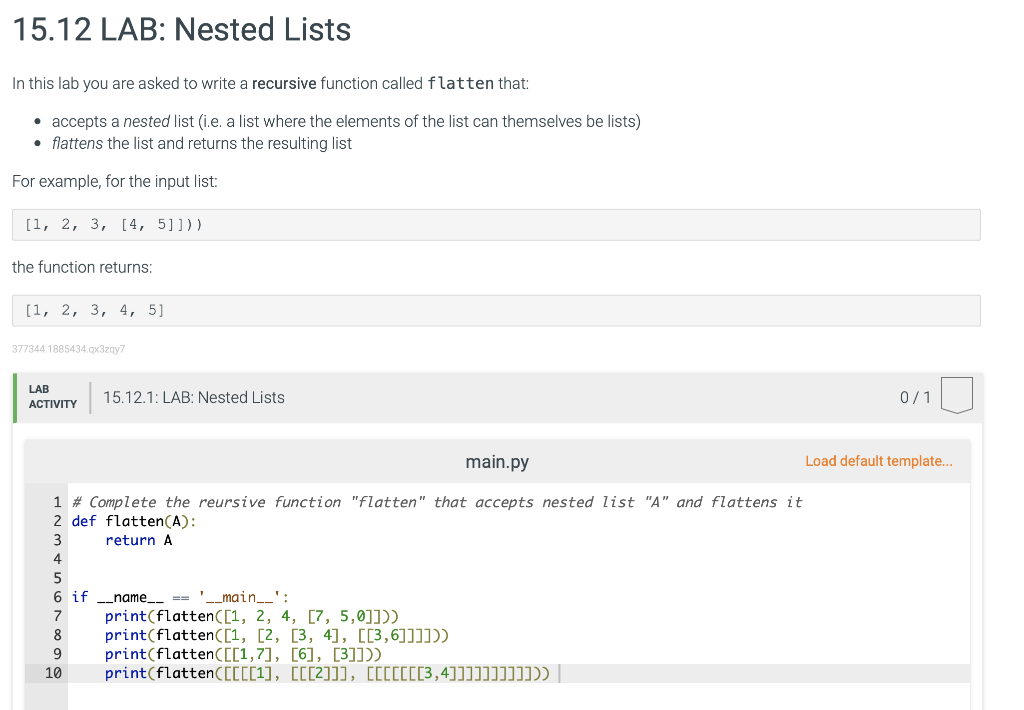The width and height of the screenshot is (1024, 710).
Task: Click the identifier text 377344.1885434.qx3zqy7
Action: [67, 348]
